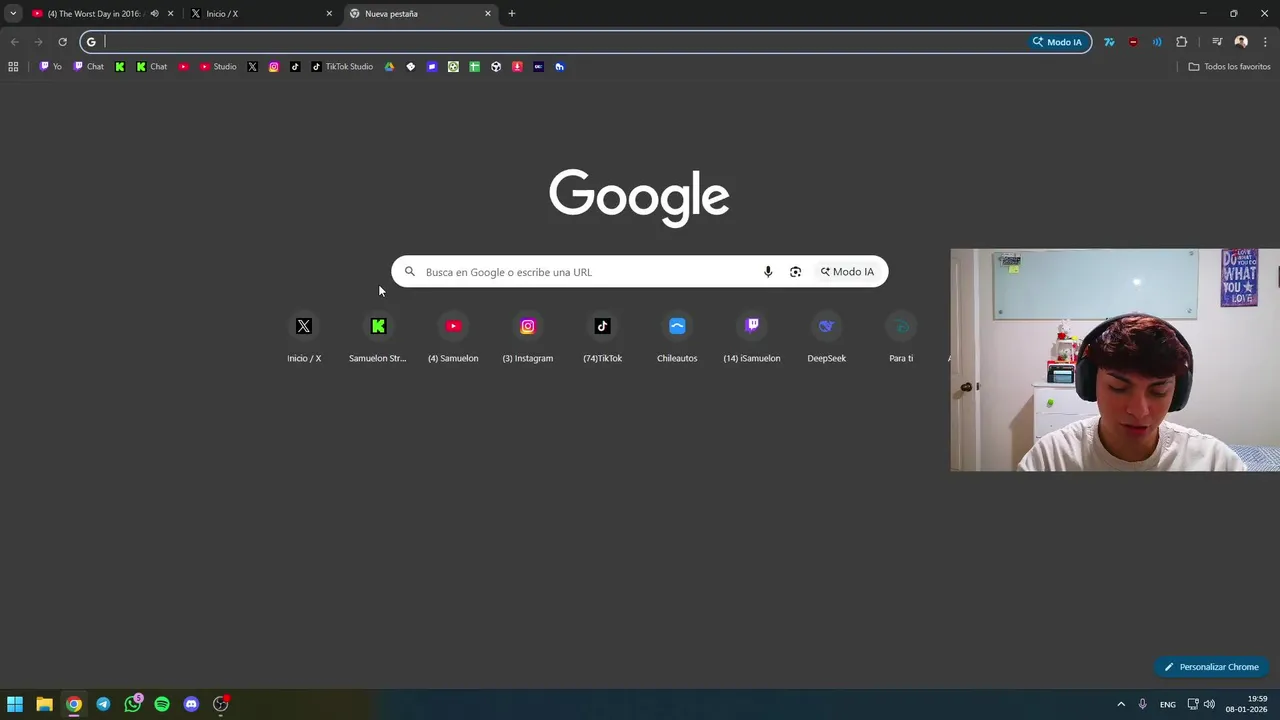Click the blue sound-wave extension icon
The width and height of the screenshot is (1280, 720).
coord(1157,42)
